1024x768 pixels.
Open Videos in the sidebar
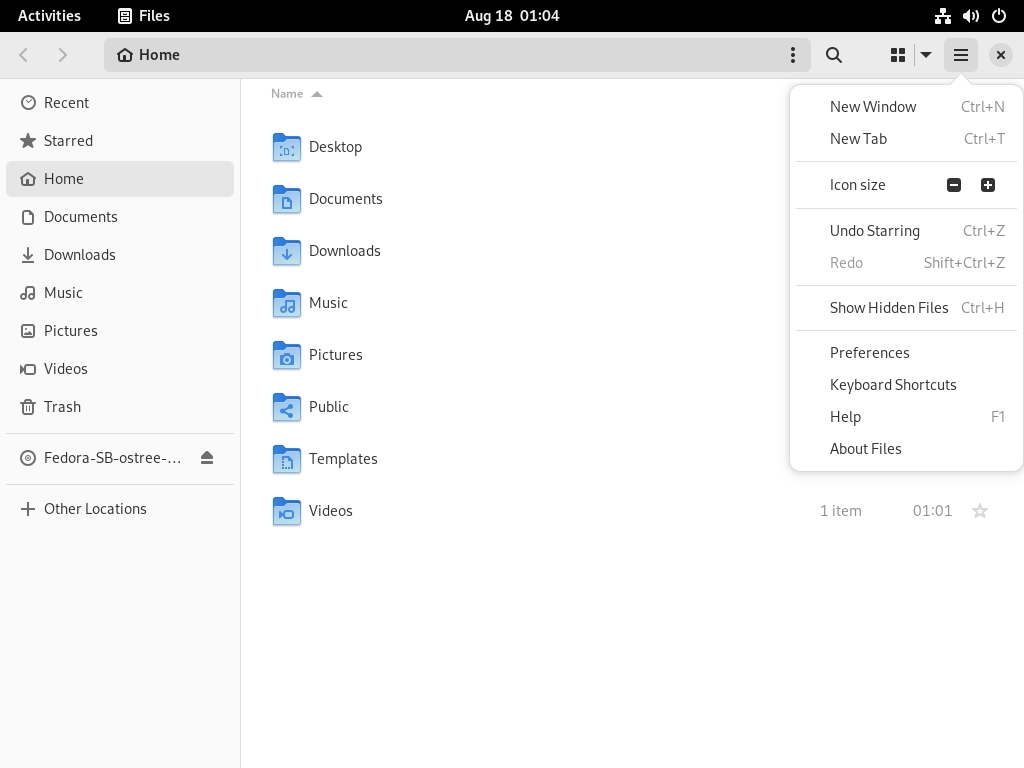(x=120, y=368)
